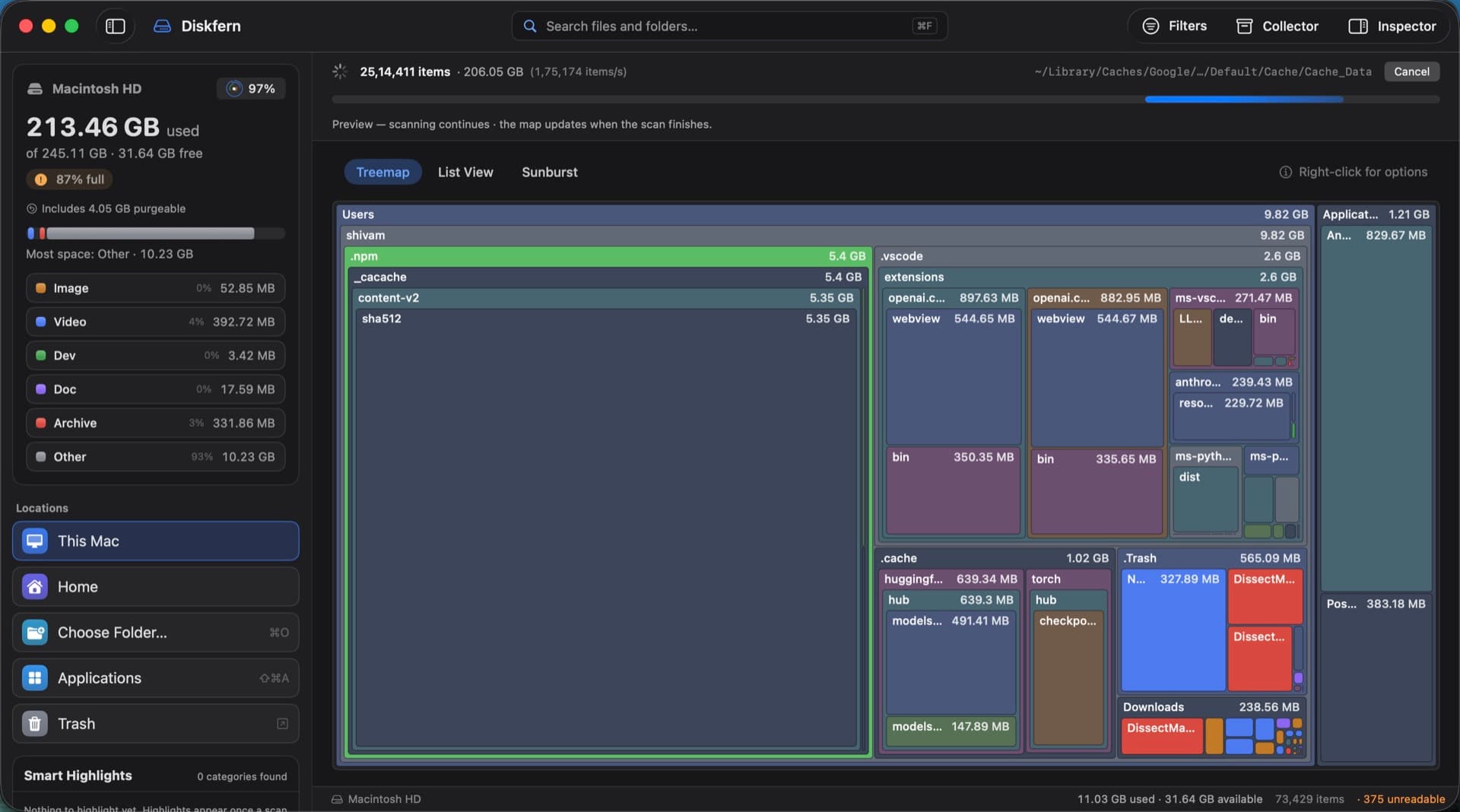Viewport: 1460px width, 812px height.
Task: Click the Choose Folder icon
Action: point(35,632)
